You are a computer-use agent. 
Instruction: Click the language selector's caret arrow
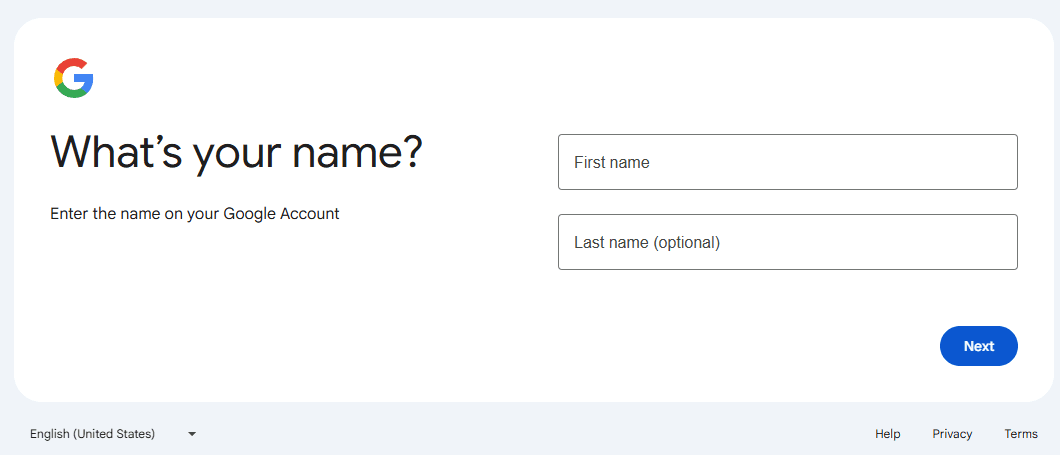[x=192, y=434]
